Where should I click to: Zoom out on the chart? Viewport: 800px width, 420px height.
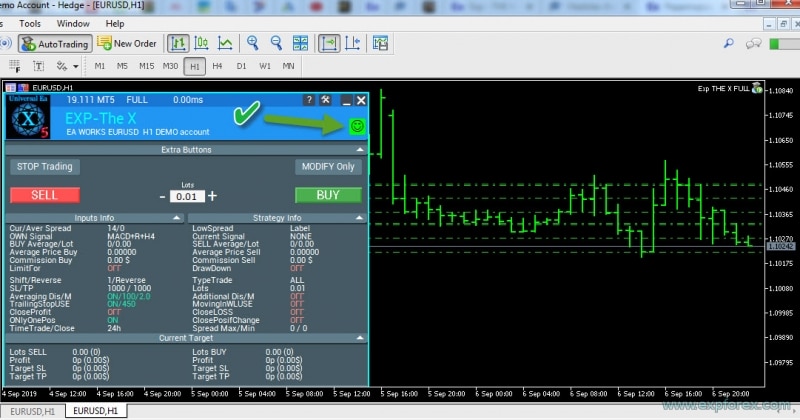tap(276, 44)
